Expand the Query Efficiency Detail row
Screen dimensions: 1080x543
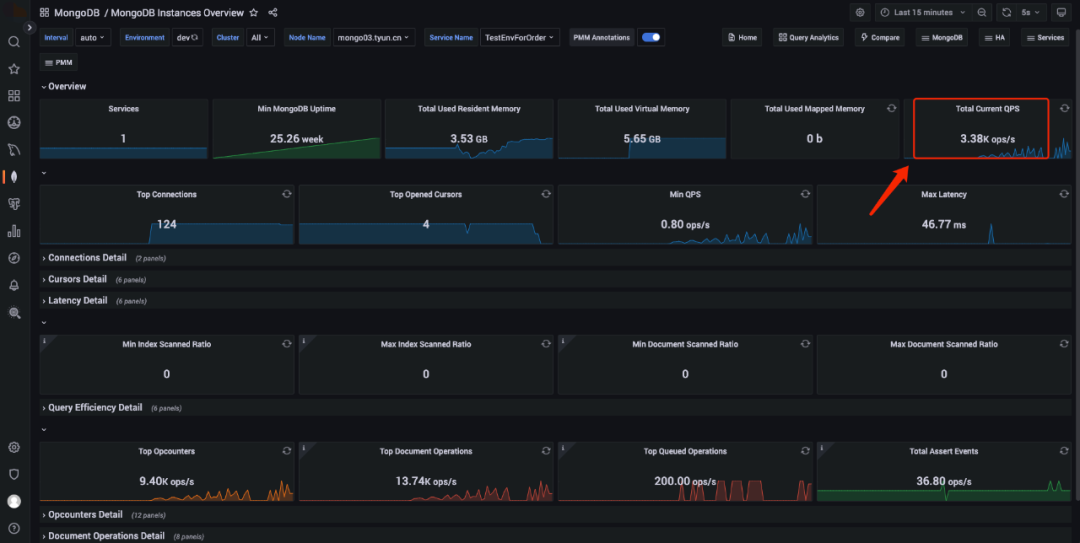point(95,408)
